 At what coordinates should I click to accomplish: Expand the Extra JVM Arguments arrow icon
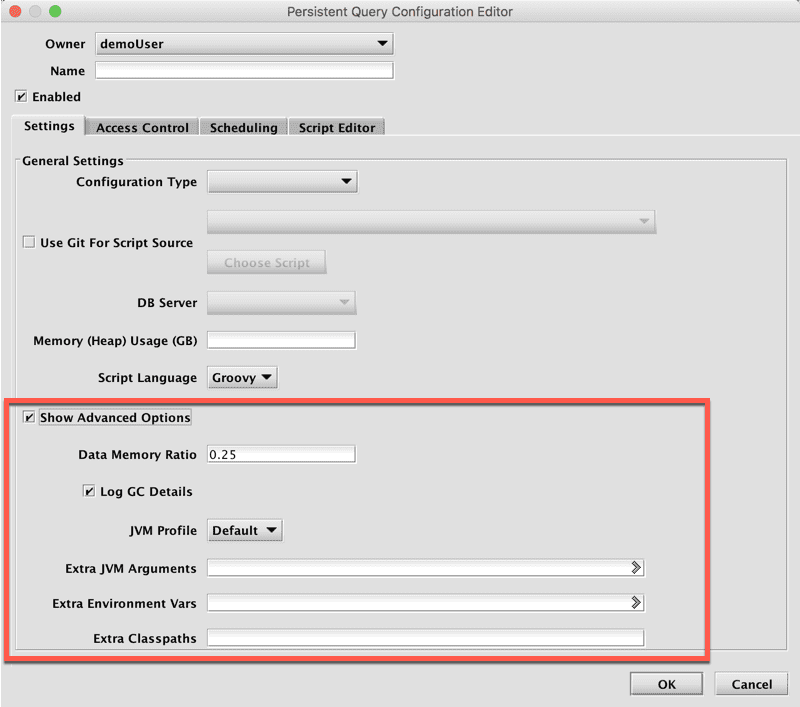[635, 568]
